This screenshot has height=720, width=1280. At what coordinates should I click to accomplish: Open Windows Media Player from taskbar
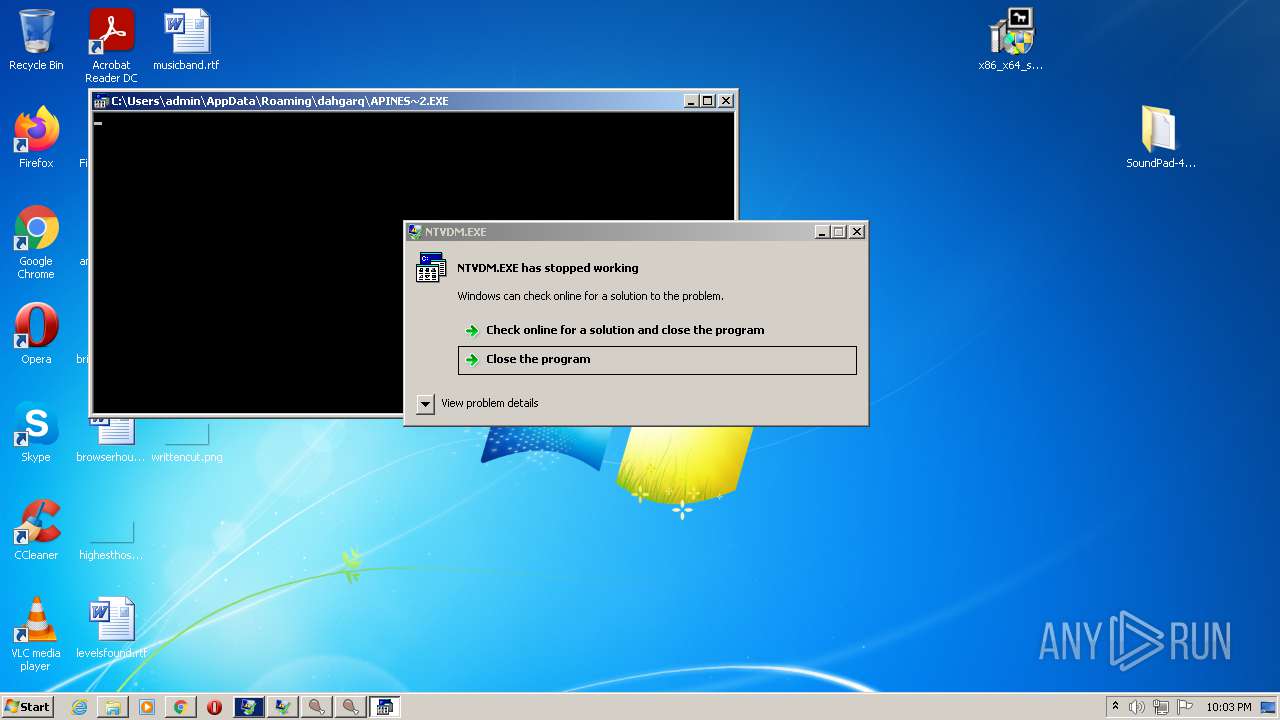coord(147,707)
